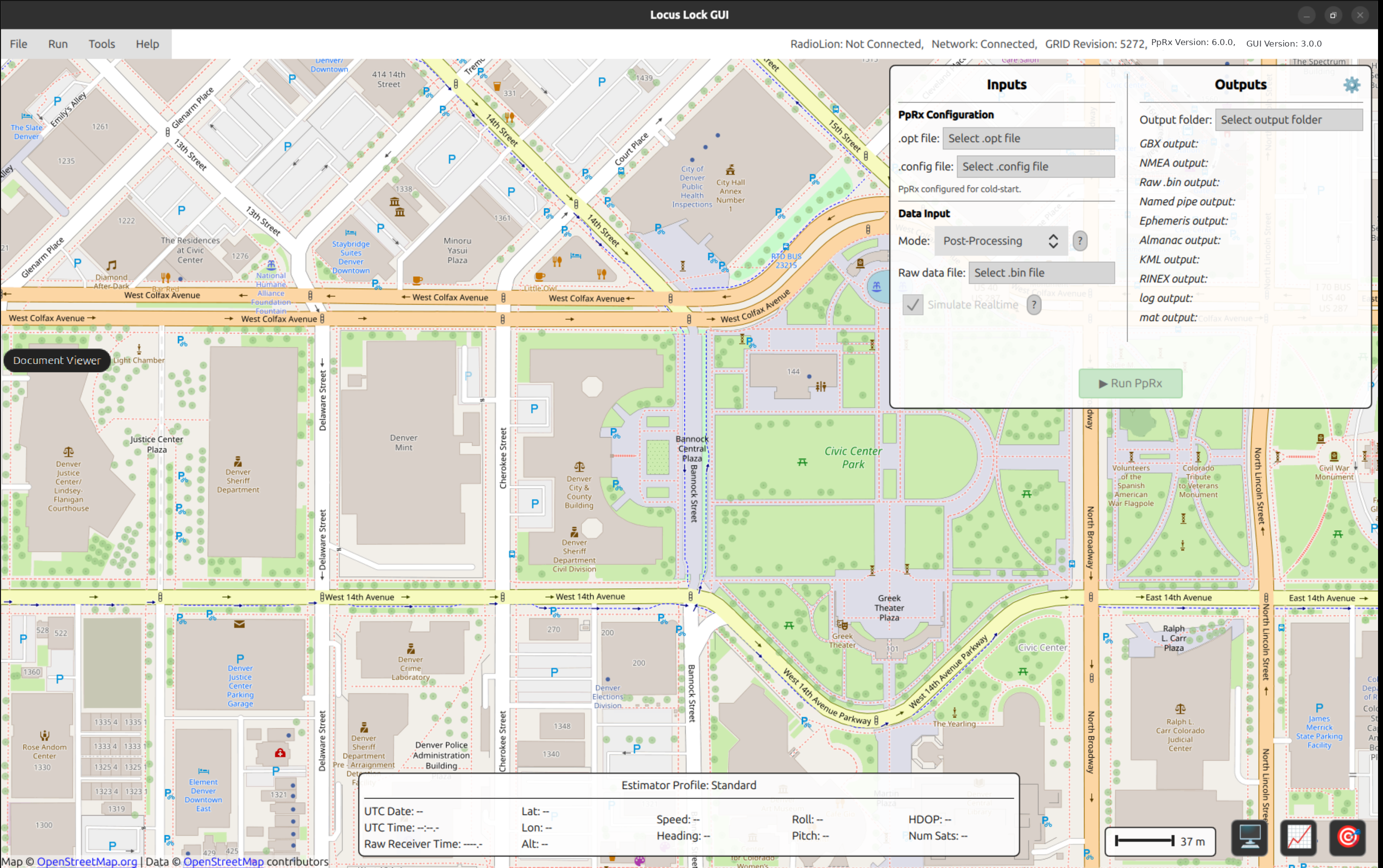
Task: Click the UTC Date readout
Action: (x=393, y=811)
